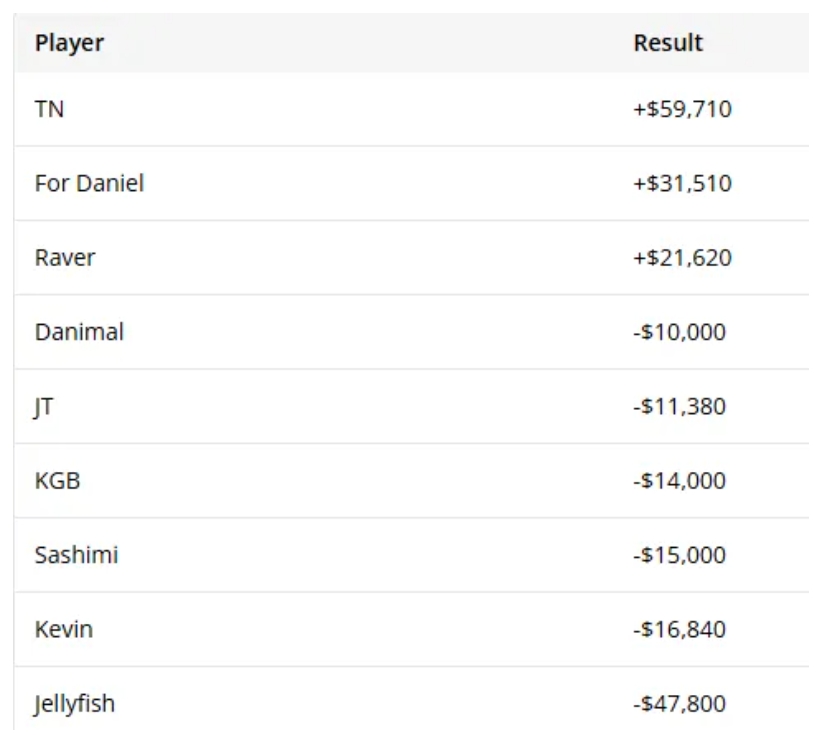Screen dimensions: 825x735
Task: Click Kevin's -$16,840 result
Action: tap(679, 630)
